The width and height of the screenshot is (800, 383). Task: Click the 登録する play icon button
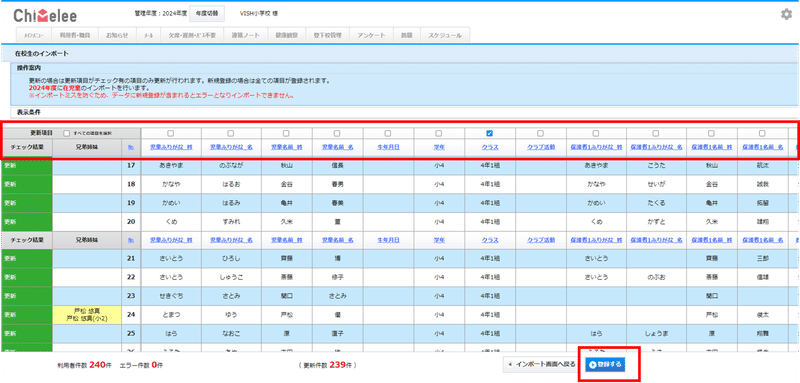tap(605, 365)
